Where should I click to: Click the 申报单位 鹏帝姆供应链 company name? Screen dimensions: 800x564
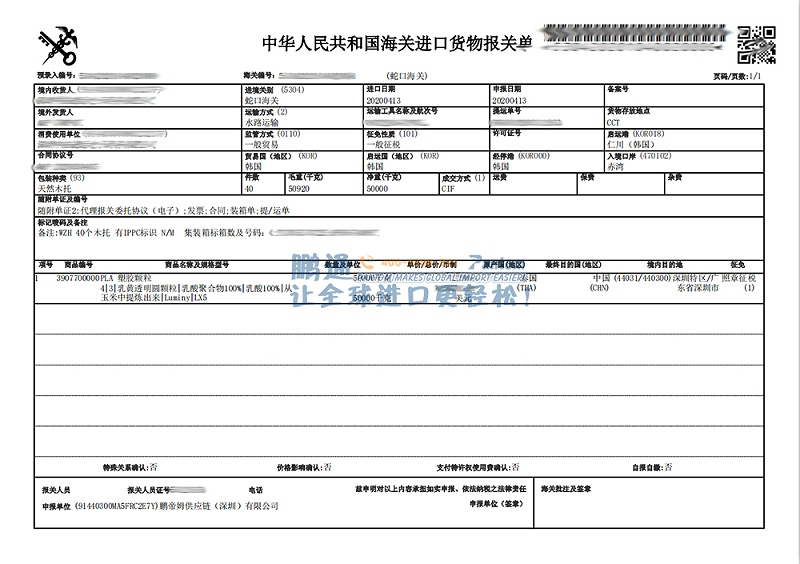point(230,507)
